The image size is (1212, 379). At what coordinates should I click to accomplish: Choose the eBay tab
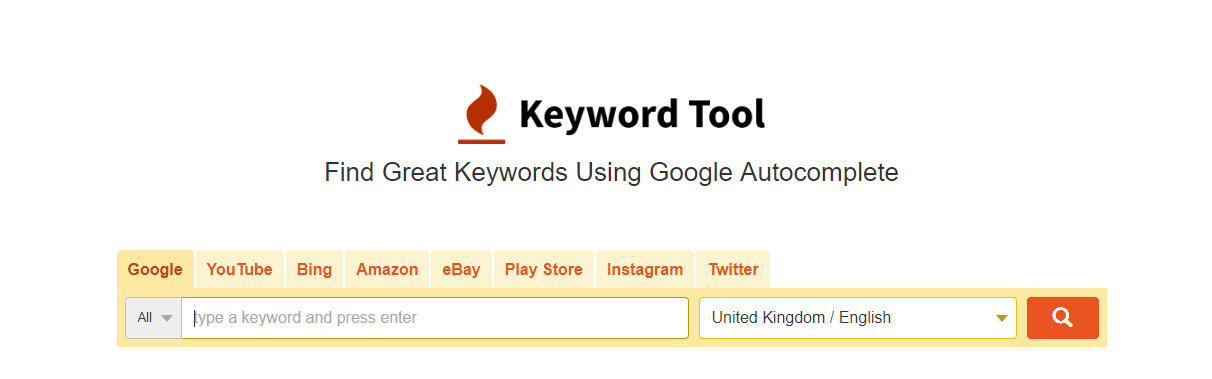pos(461,269)
